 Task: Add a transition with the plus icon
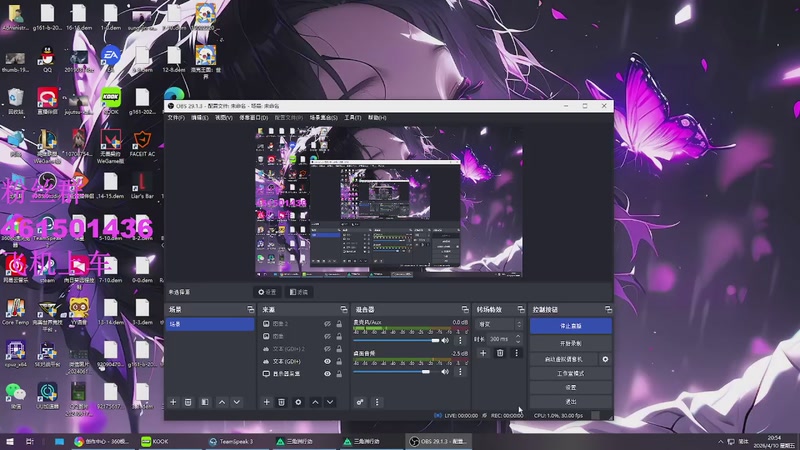(483, 353)
